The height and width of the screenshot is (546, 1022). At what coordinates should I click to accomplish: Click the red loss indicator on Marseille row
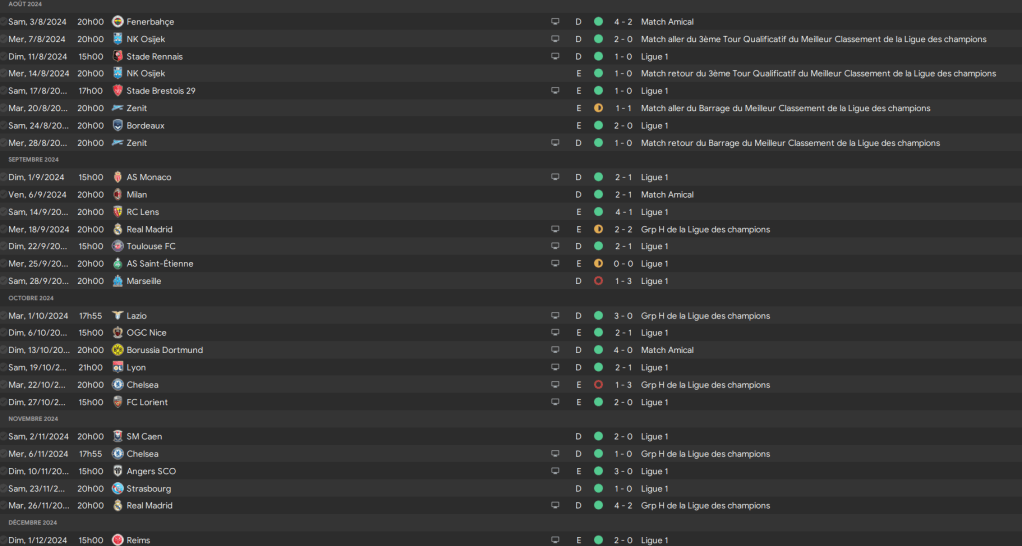coord(598,282)
